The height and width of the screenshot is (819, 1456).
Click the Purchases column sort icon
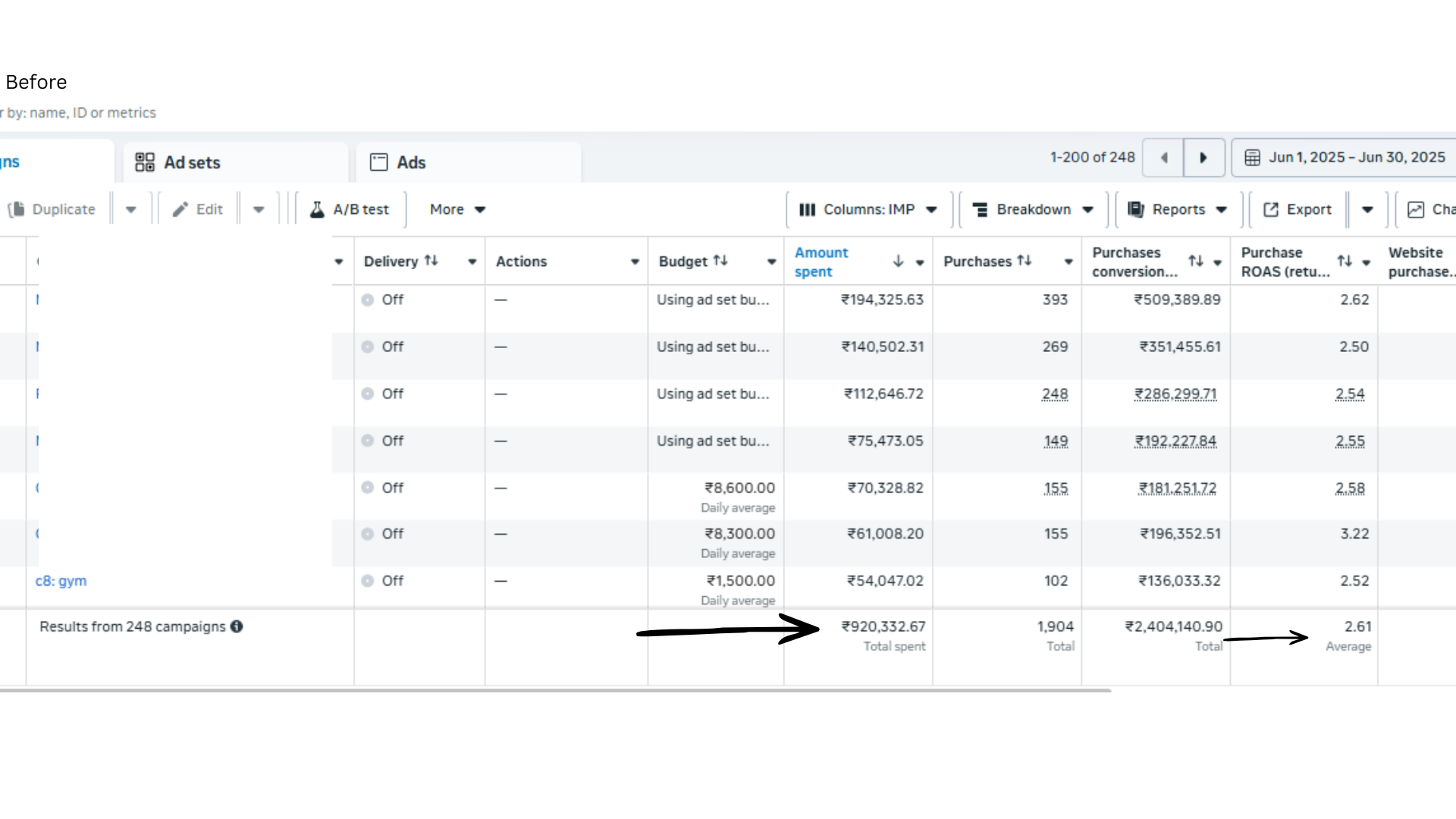pyautogui.click(x=1025, y=260)
